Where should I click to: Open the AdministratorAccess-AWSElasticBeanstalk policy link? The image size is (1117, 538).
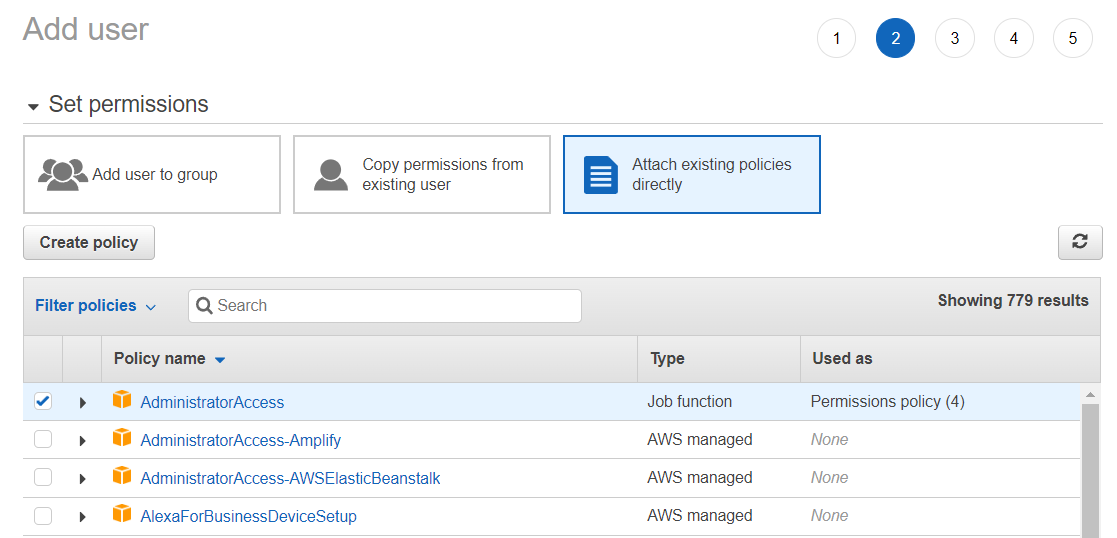point(290,478)
